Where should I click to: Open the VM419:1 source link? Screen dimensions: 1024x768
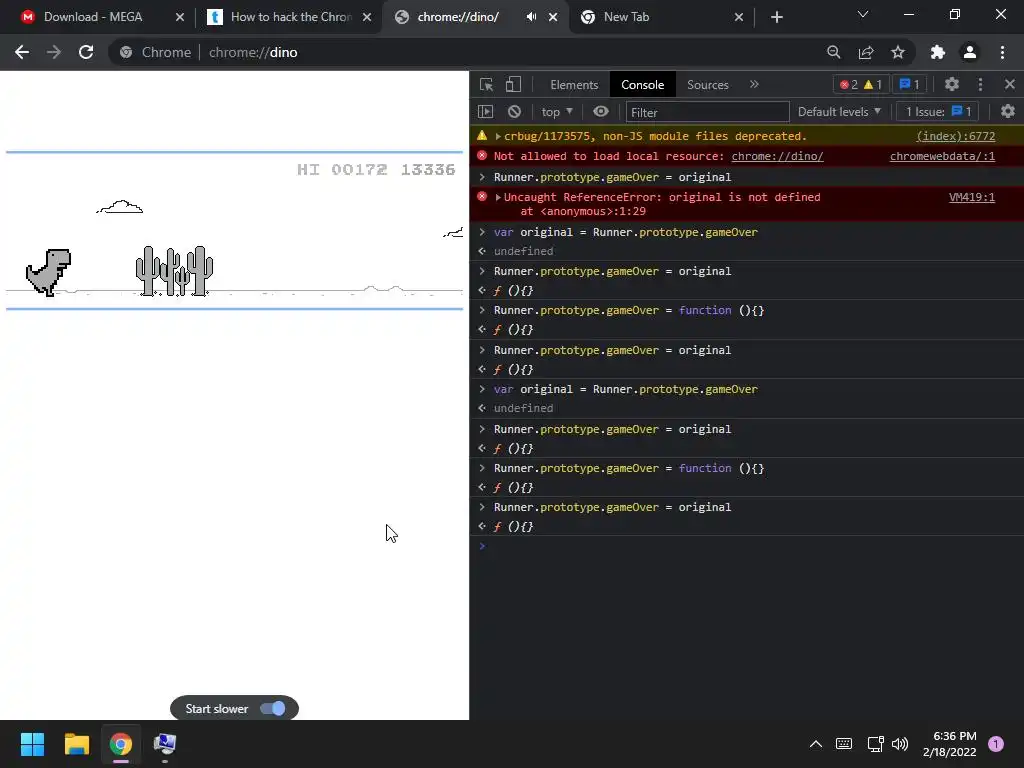pyautogui.click(x=972, y=197)
